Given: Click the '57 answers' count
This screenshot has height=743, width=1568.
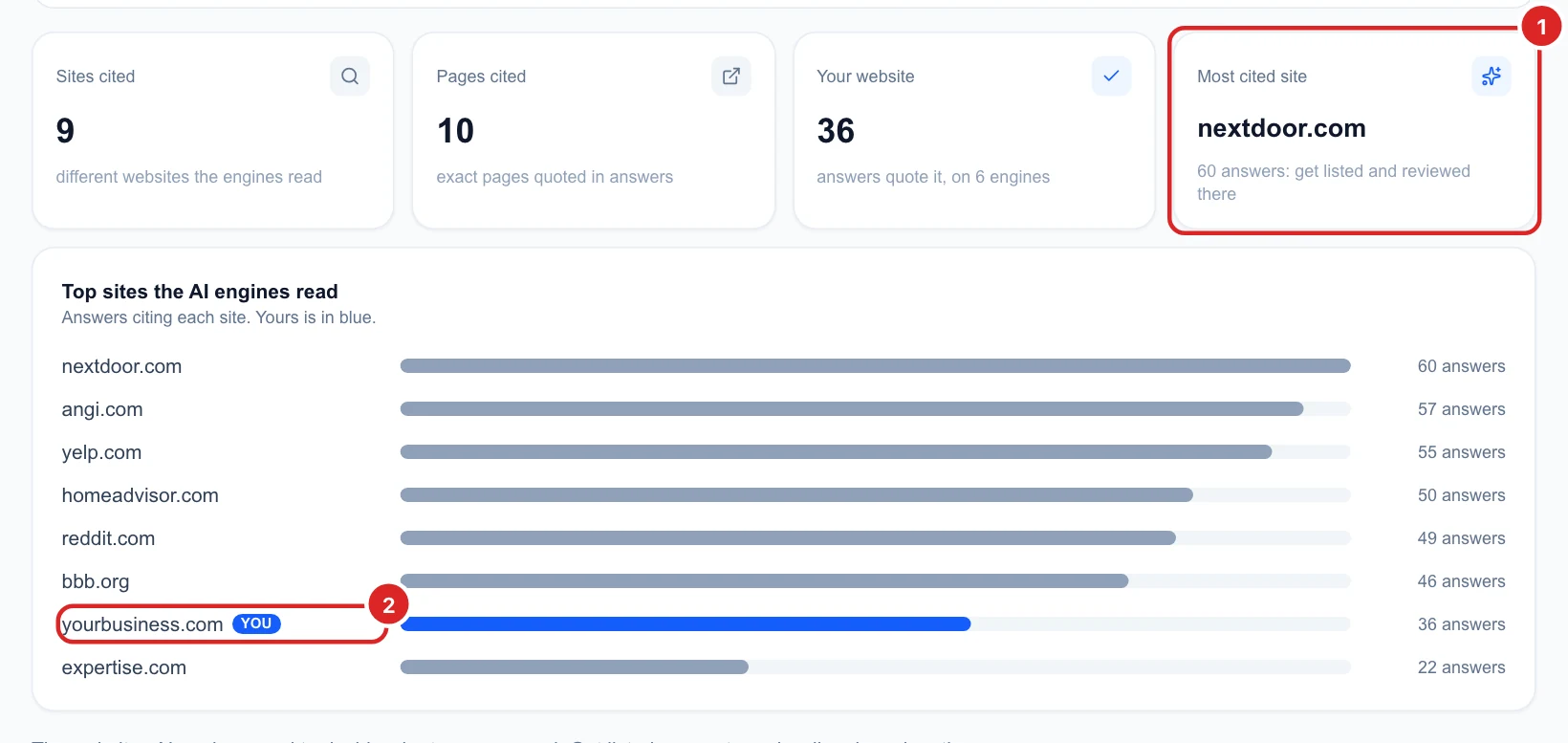Looking at the screenshot, I should pyautogui.click(x=1461, y=409).
